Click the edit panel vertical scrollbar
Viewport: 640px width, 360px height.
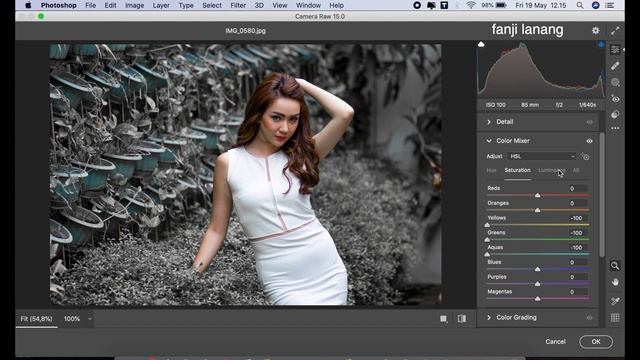[602, 195]
